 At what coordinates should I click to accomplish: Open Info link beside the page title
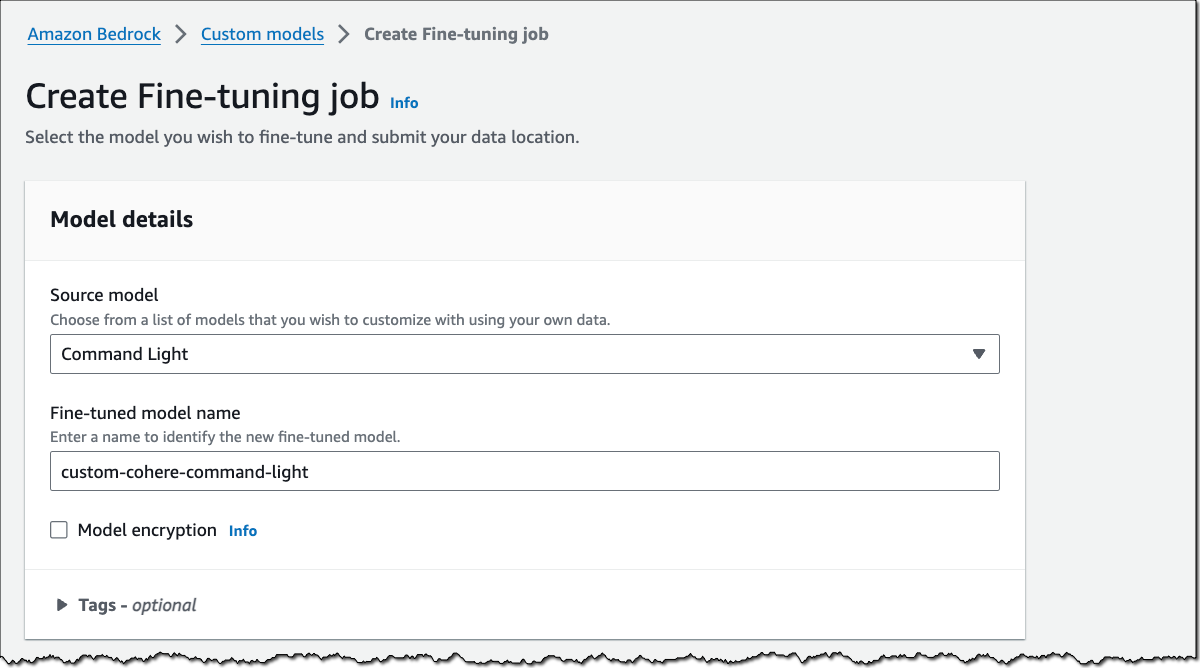(x=404, y=103)
